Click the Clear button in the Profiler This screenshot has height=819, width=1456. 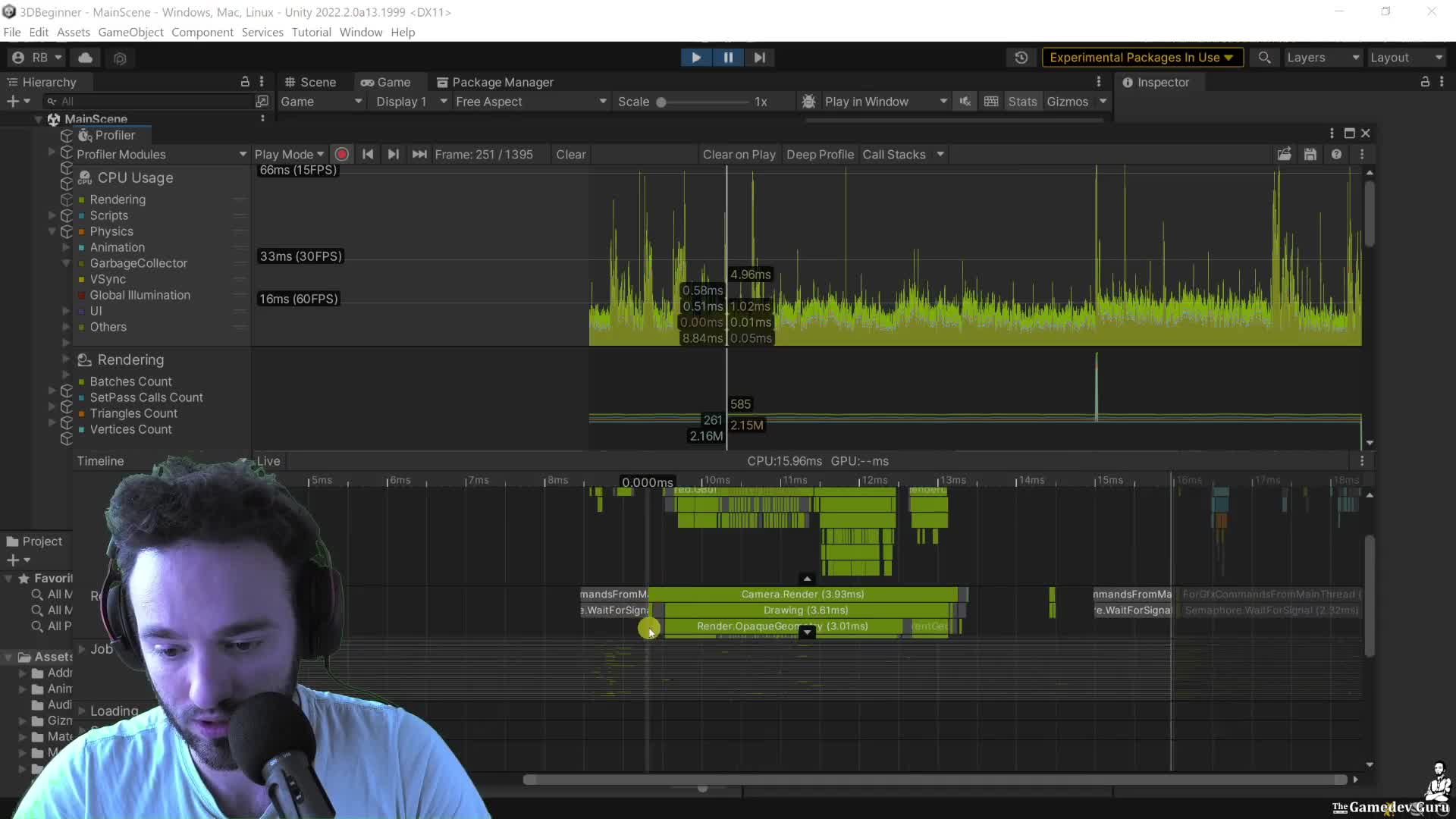coord(570,154)
